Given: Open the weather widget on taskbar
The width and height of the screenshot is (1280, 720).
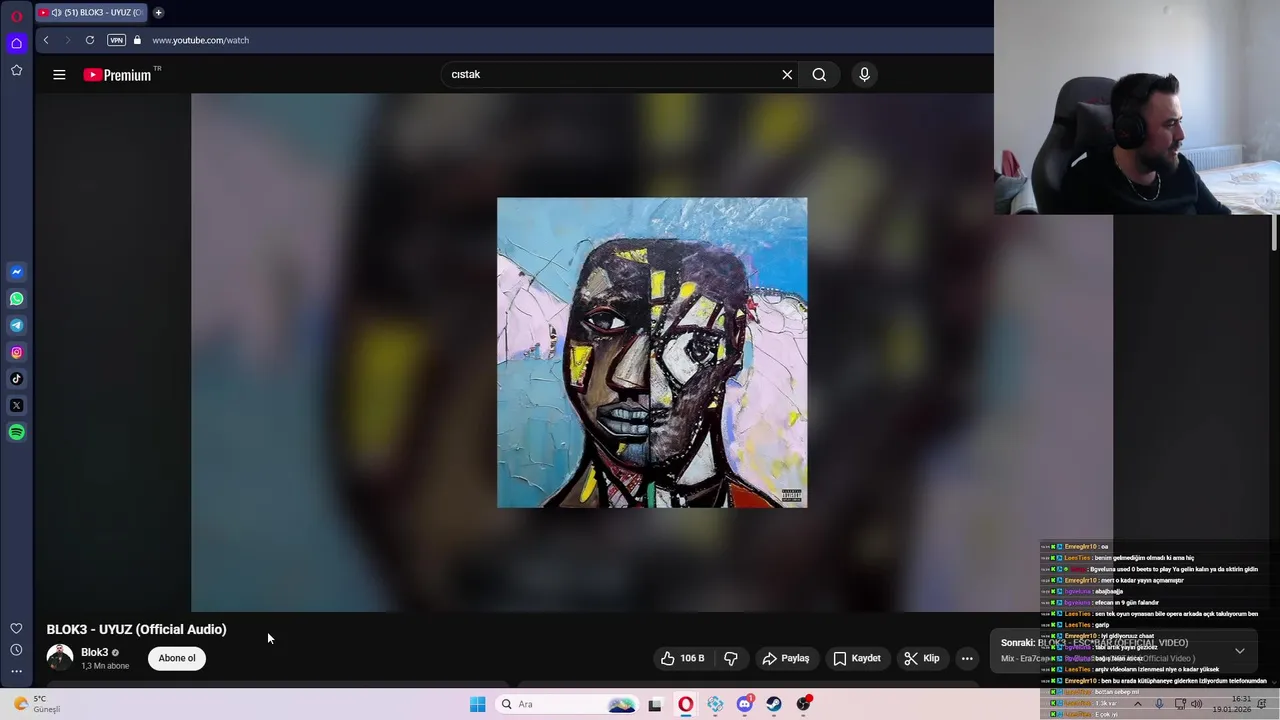Looking at the screenshot, I should (x=36, y=704).
